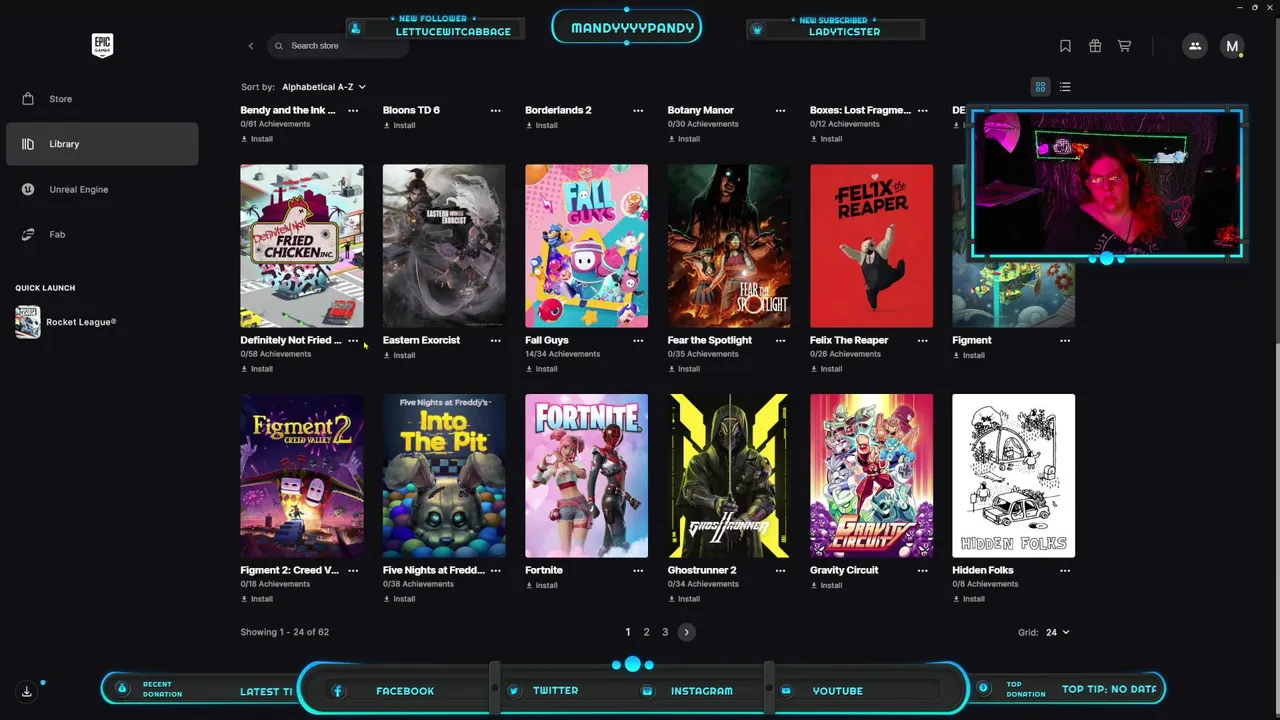Switch to list view

tap(1065, 87)
